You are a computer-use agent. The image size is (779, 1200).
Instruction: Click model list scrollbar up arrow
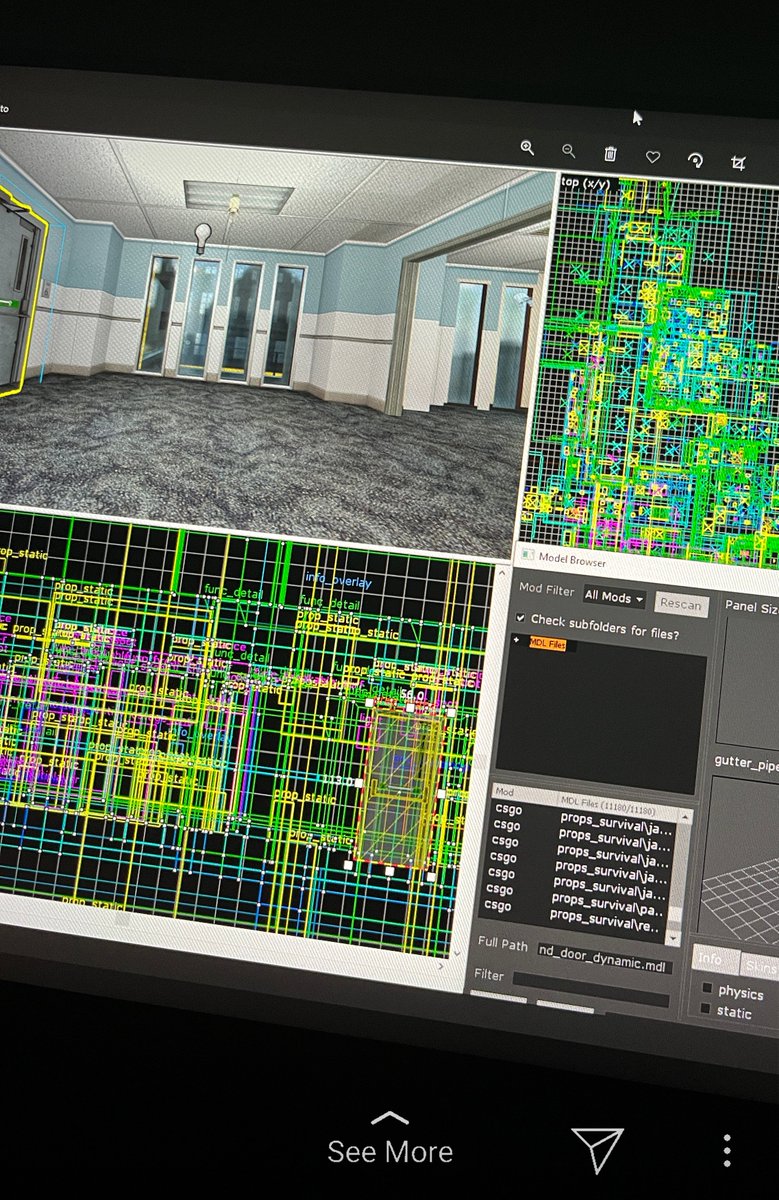[683, 815]
